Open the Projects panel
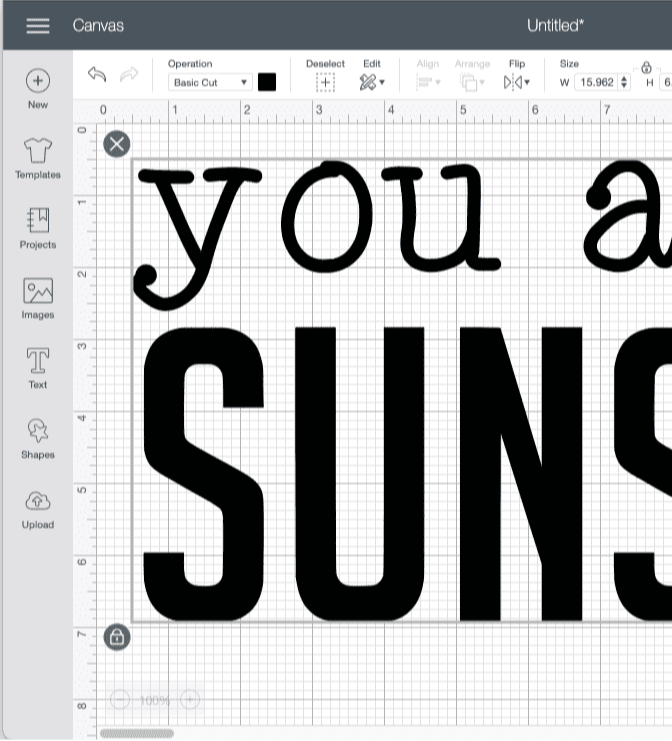Viewport: 672px width, 741px height. [37, 228]
